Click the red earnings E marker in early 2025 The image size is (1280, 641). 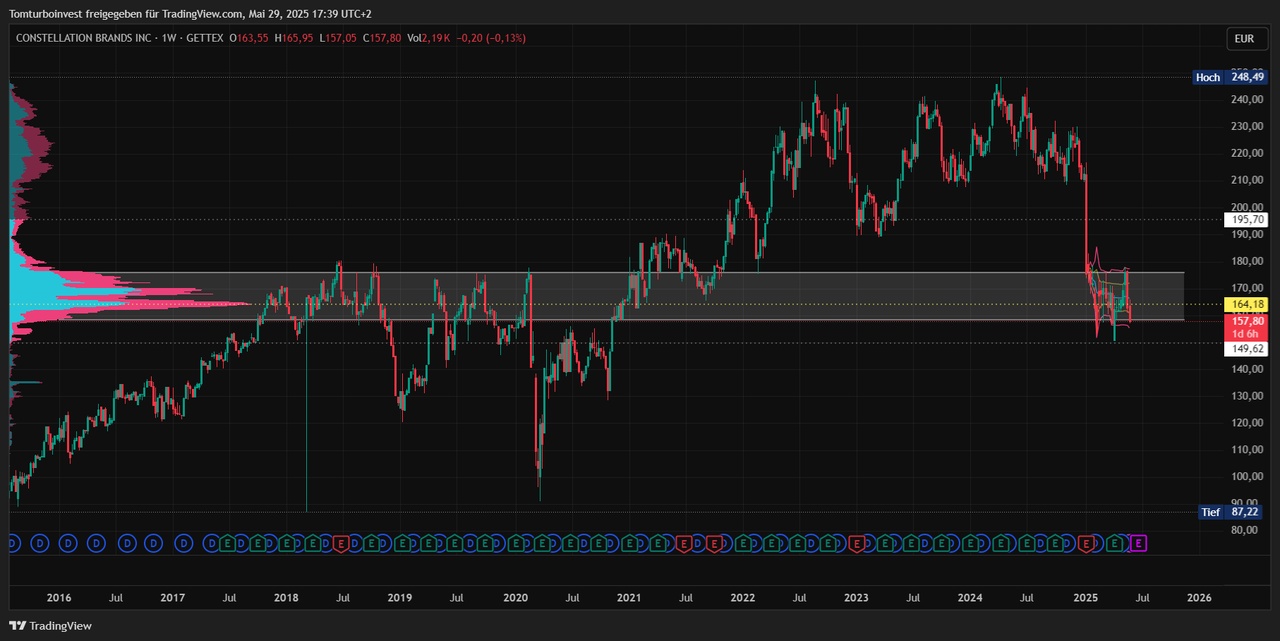coord(1087,543)
